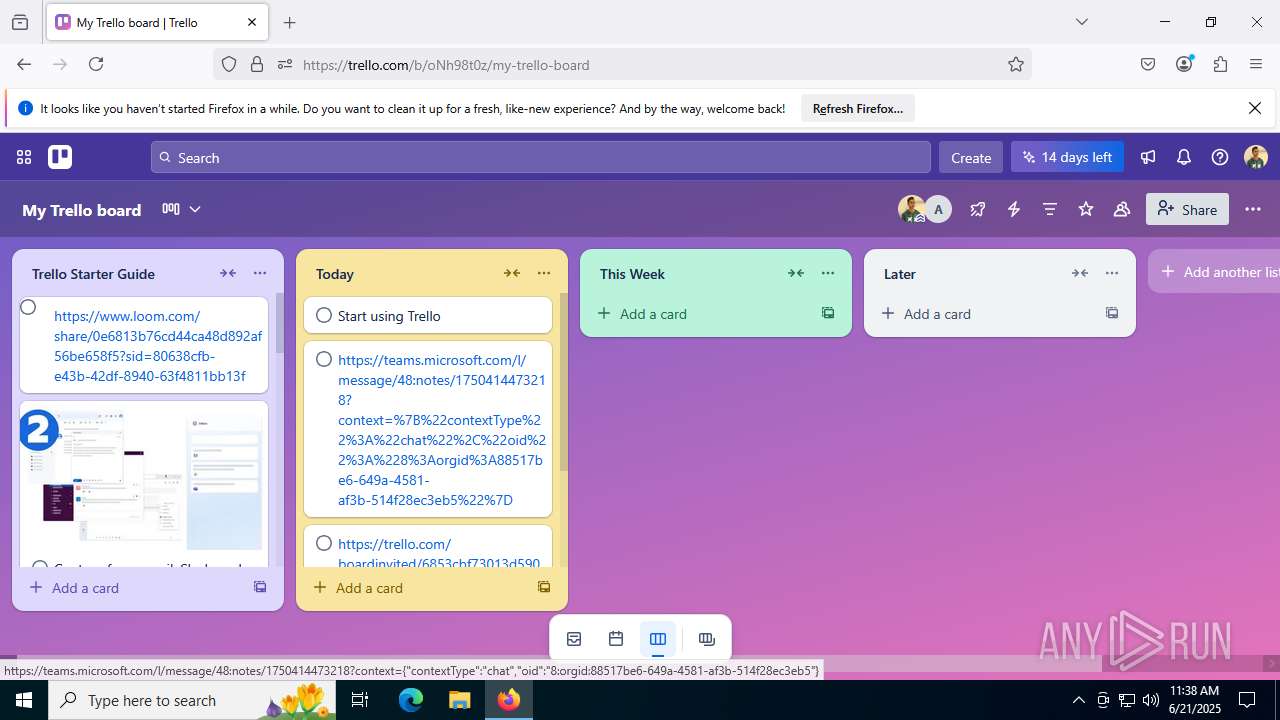Screen dimensions: 1280x720
Task: Collapse the Trello Starter Guide list
Action: pyautogui.click(x=228, y=273)
